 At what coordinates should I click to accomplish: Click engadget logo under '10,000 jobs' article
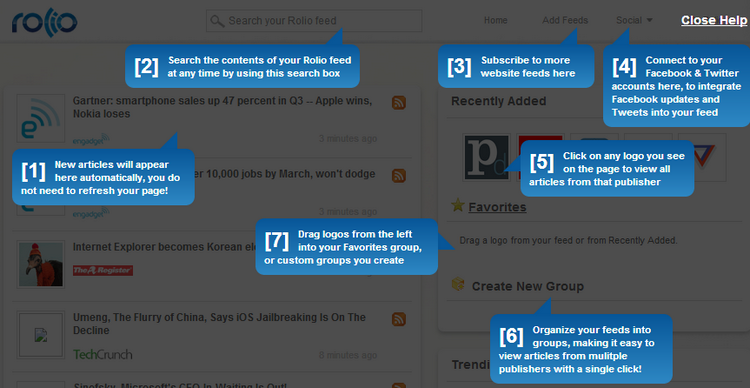pos(91,213)
